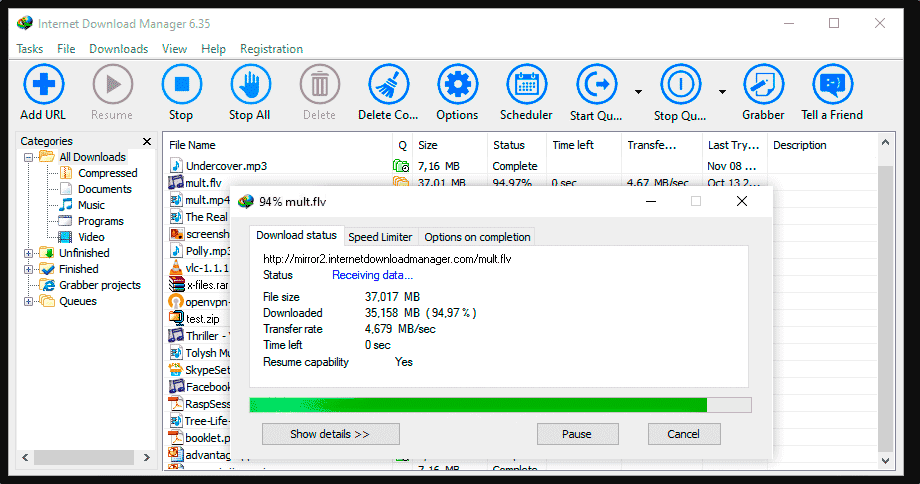
Task: Click the Tell a Friend icon
Action: [831, 85]
